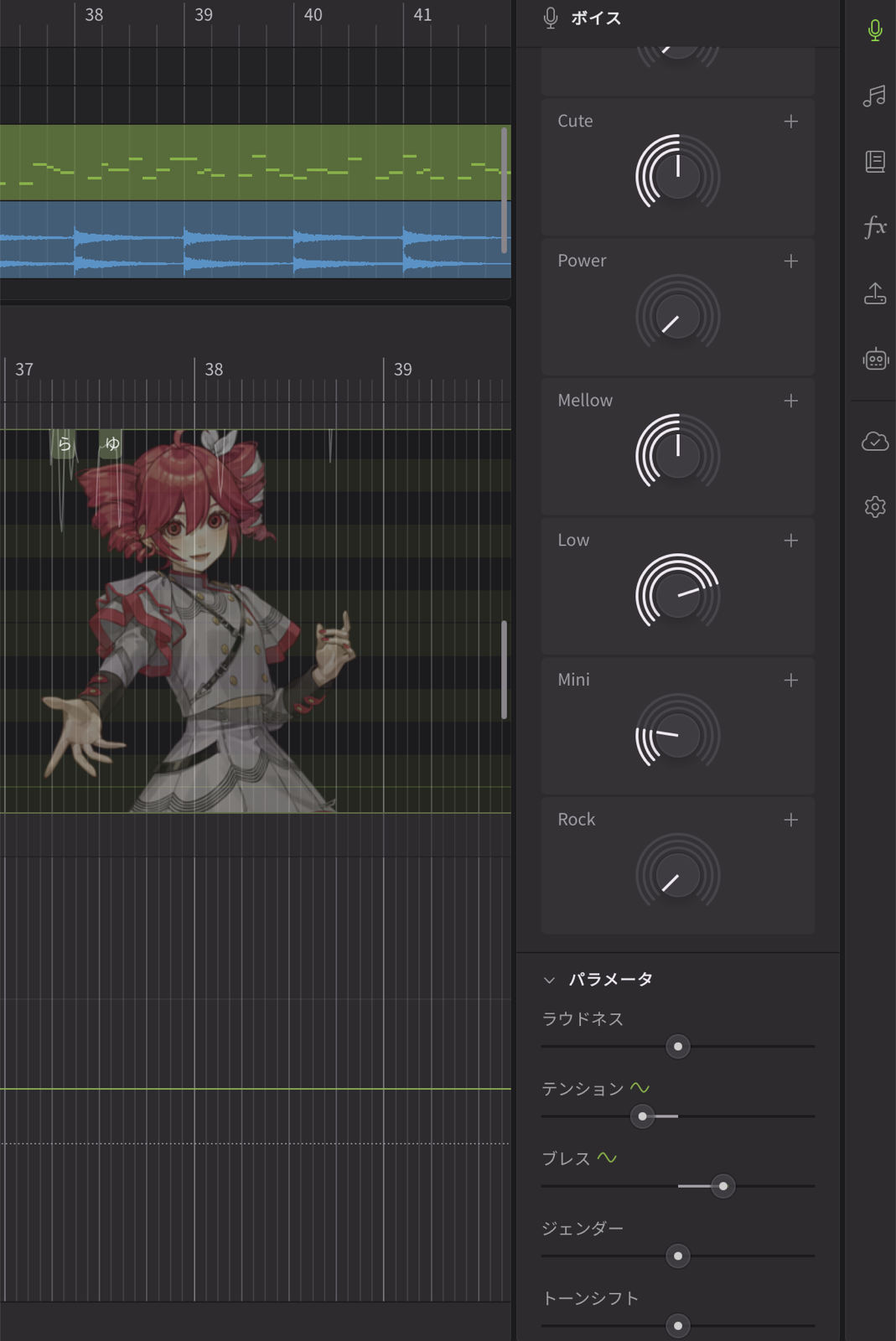Collapse the パラメータ section chevron
The width and height of the screenshot is (896, 1341).
550,980
